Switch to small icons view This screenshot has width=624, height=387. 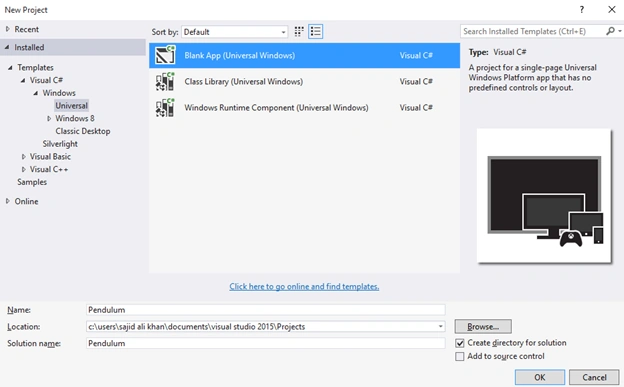pyautogui.click(x=299, y=31)
